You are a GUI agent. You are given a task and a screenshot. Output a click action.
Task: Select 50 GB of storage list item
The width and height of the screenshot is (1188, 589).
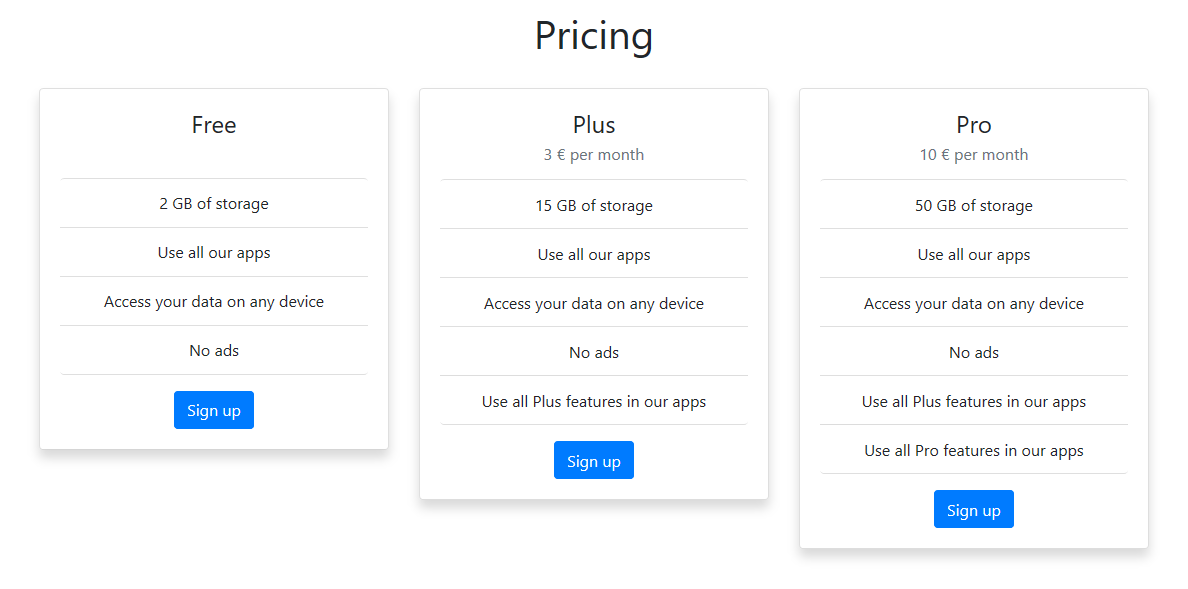[973, 206]
